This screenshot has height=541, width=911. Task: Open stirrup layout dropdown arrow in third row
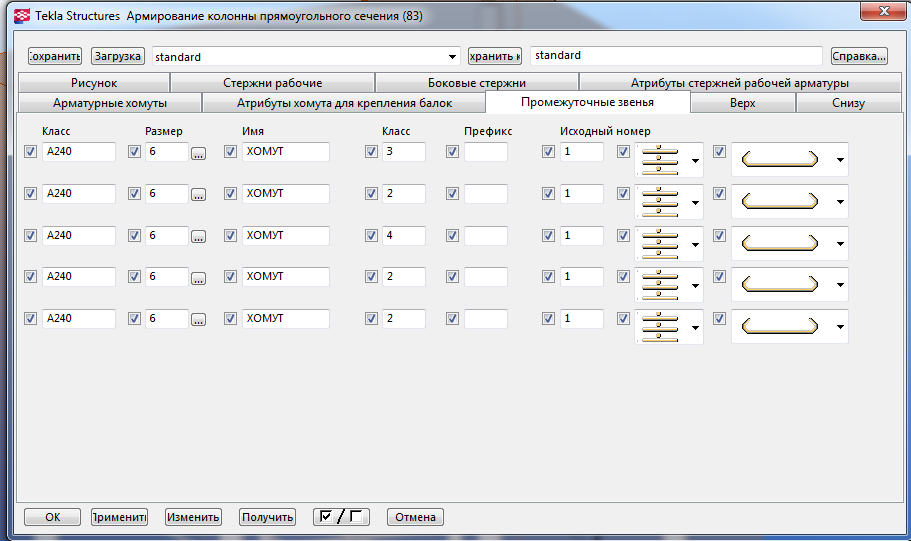coord(695,243)
